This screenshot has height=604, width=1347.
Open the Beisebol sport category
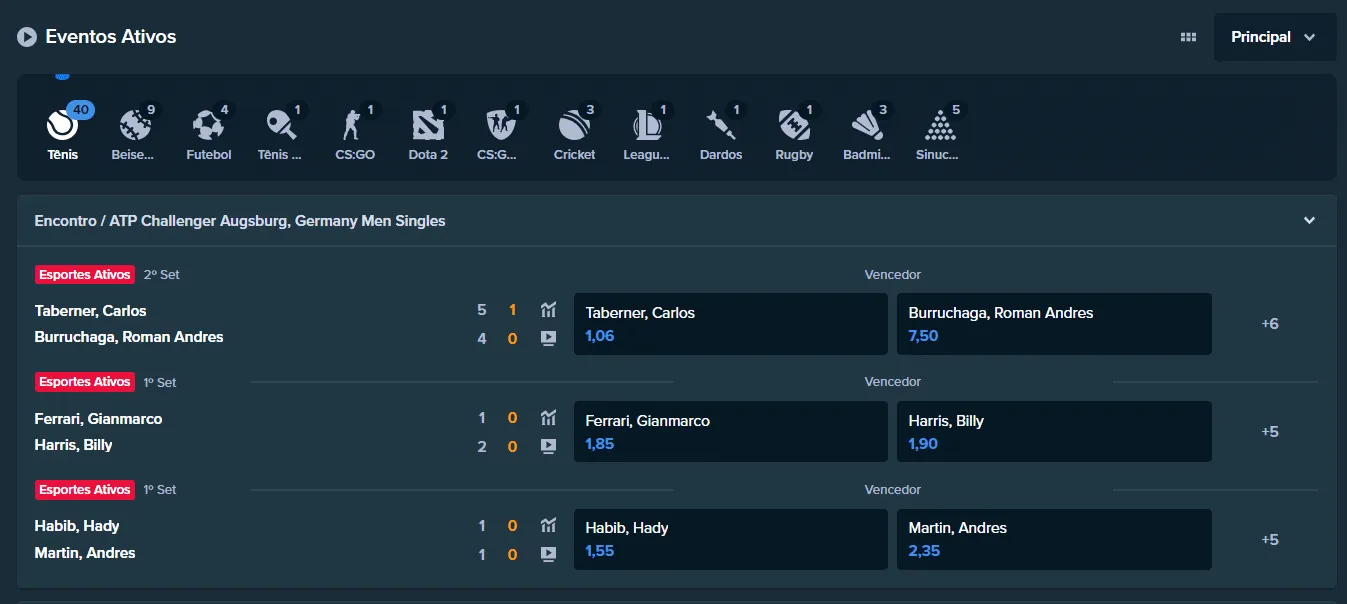point(136,127)
